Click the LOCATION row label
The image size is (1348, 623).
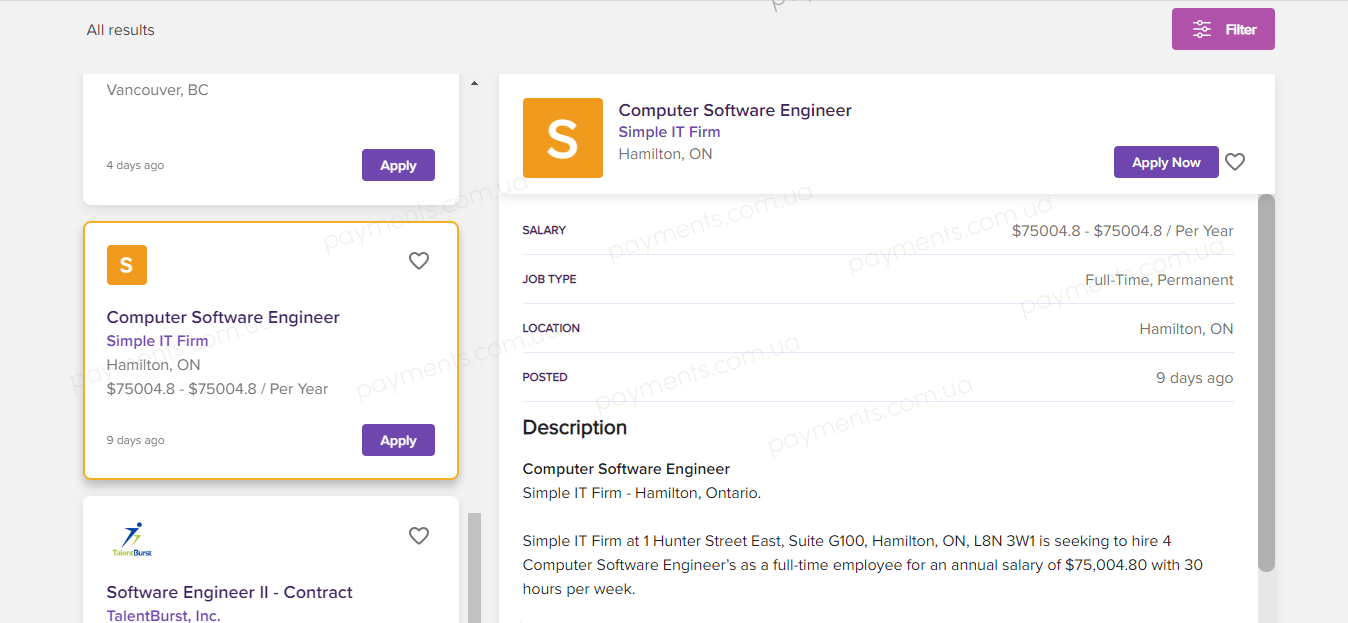[551, 328]
